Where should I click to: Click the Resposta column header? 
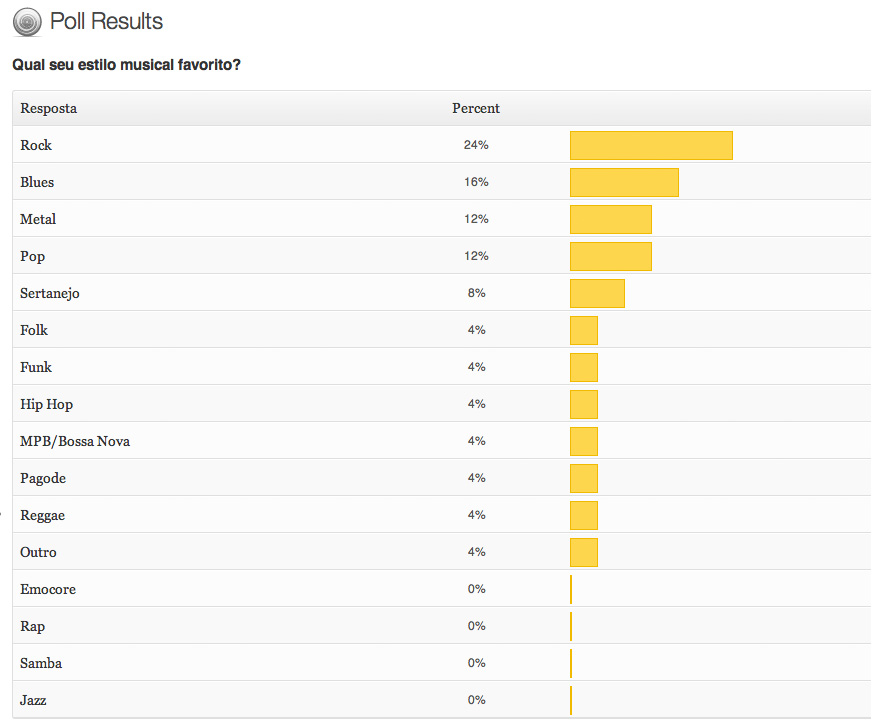pyautogui.click(x=48, y=108)
